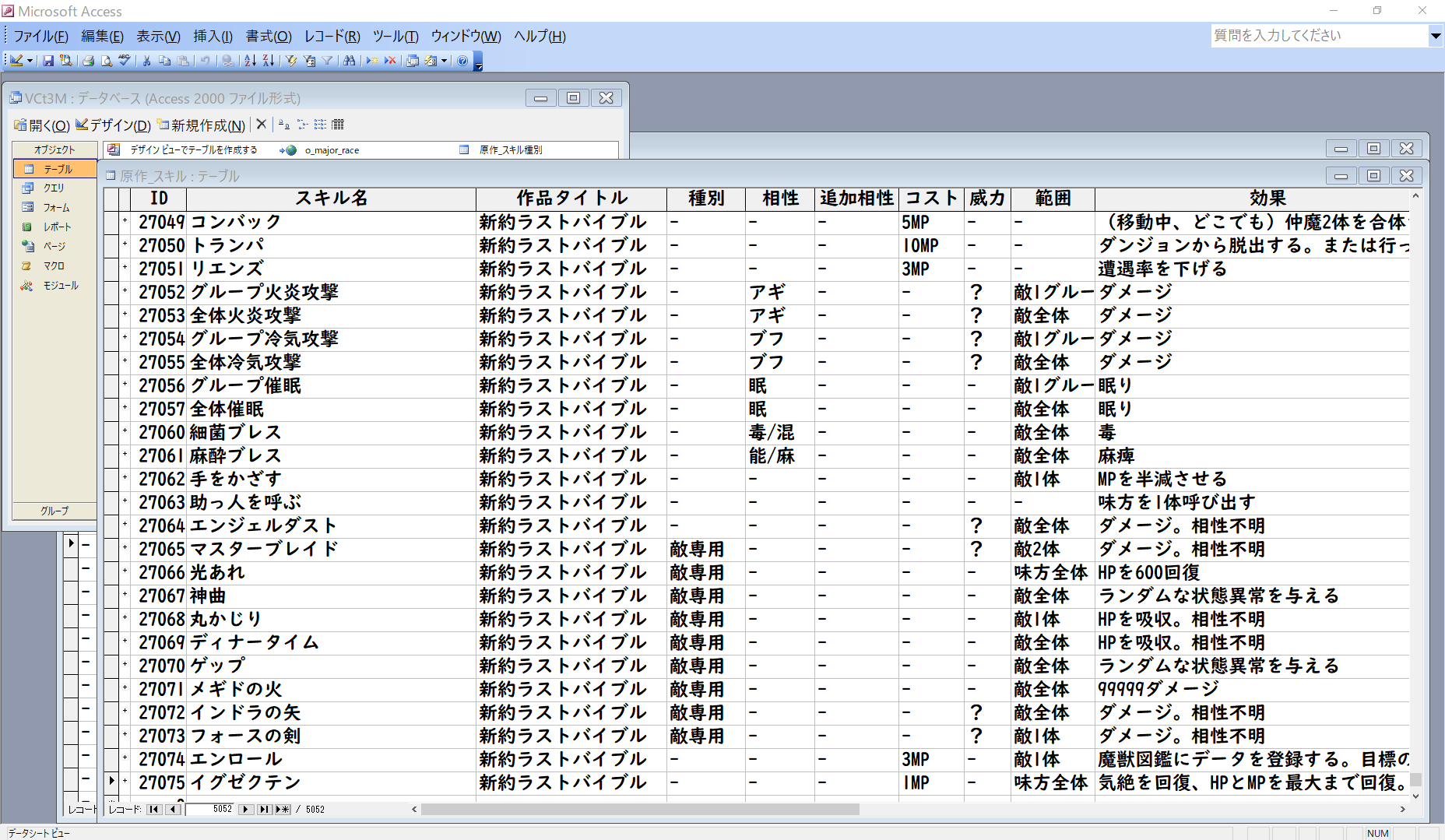Click the スキル名 column header
This screenshot has width=1445, height=840.
pyautogui.click(x=332, y=199)
